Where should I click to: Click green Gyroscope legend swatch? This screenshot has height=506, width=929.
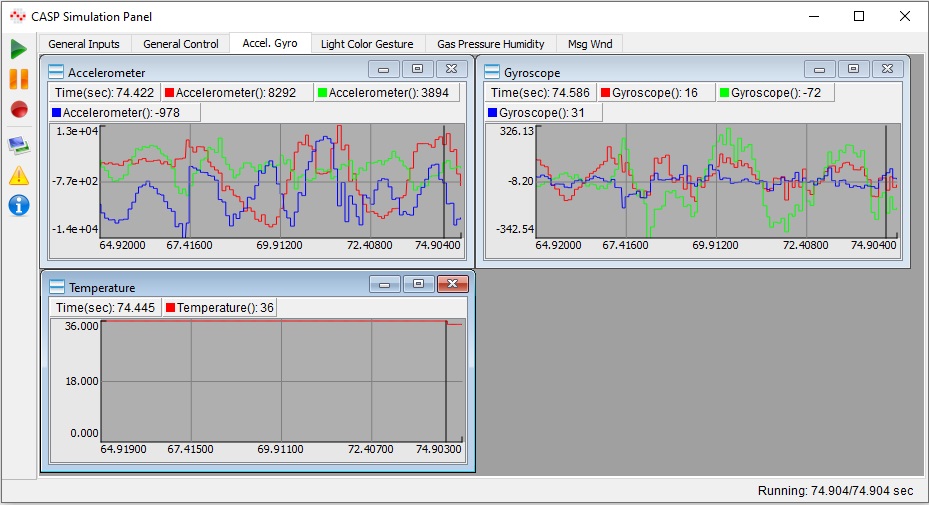pos(724,92)
